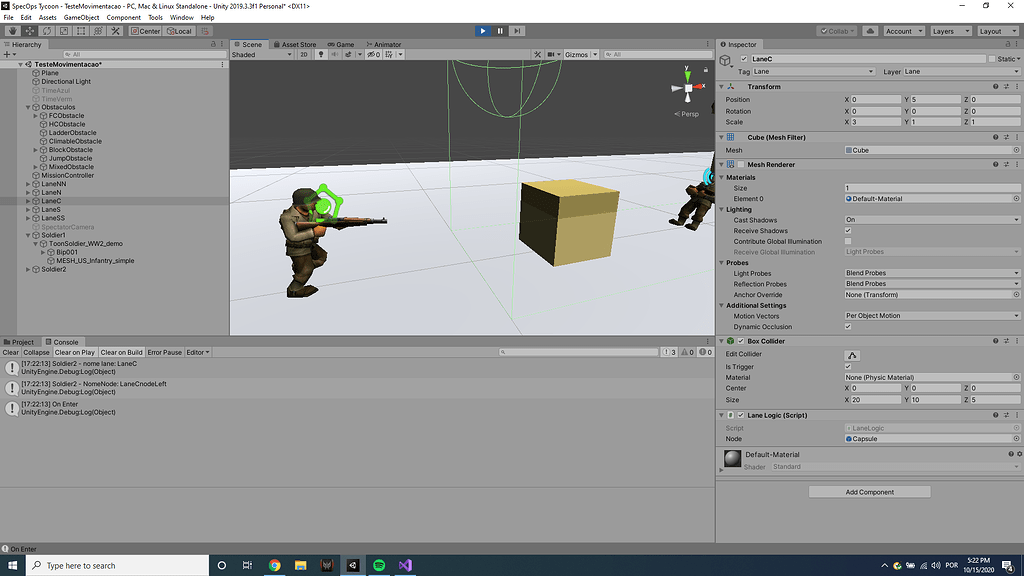Screen dimensions: 1024x576
Task: Open Visual Studio Code from the taskbar
Action: [x=404, y=564]
